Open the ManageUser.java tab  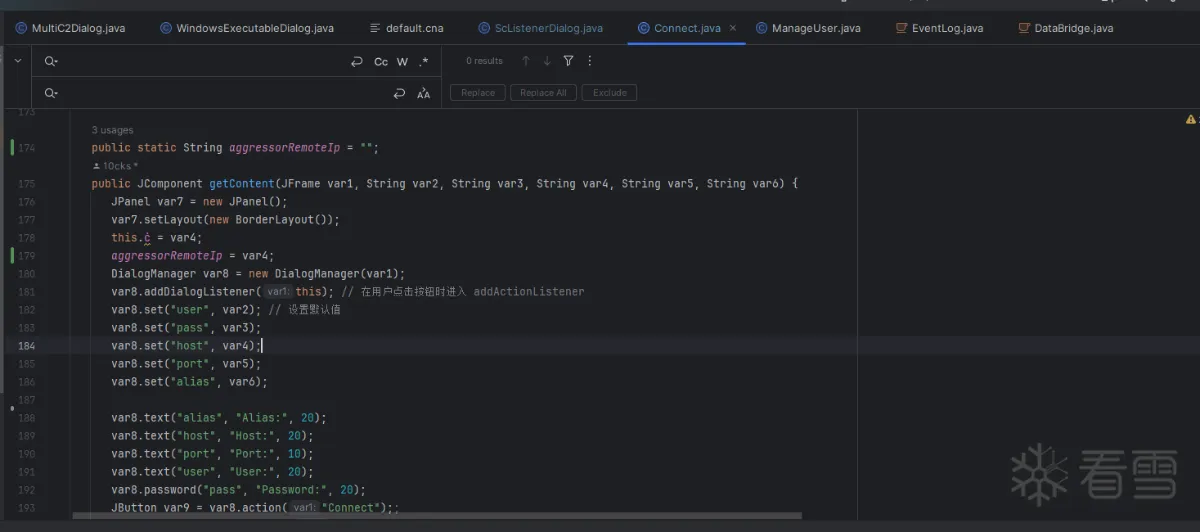pos(808,28)
